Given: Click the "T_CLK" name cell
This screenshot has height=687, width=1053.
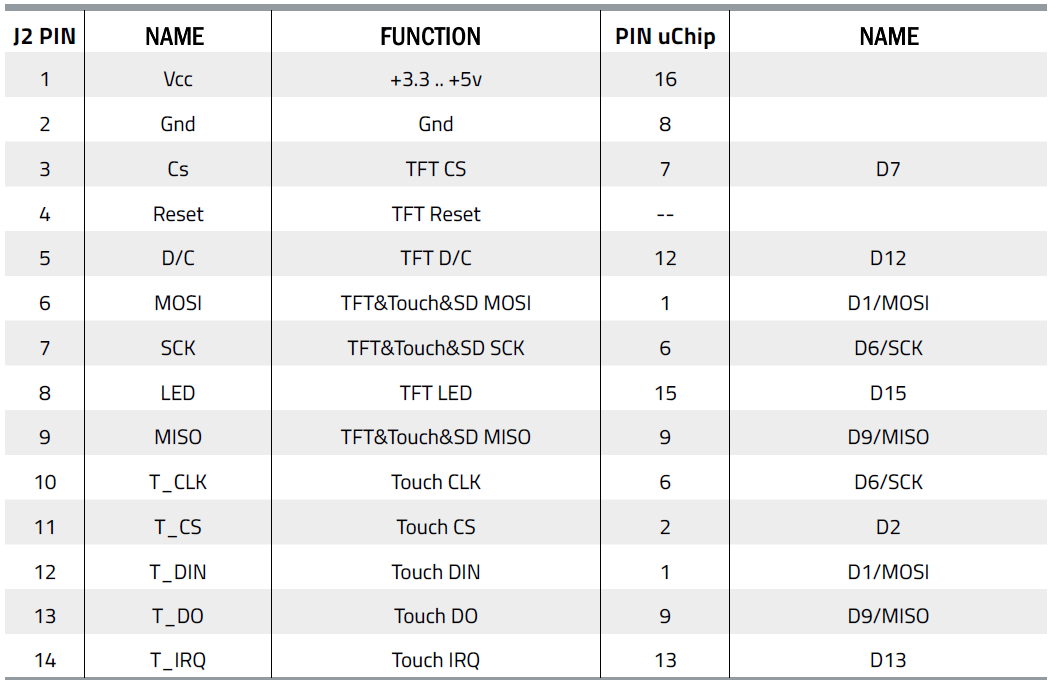Looking at the screenshot, I should click(x=178, y=482).
